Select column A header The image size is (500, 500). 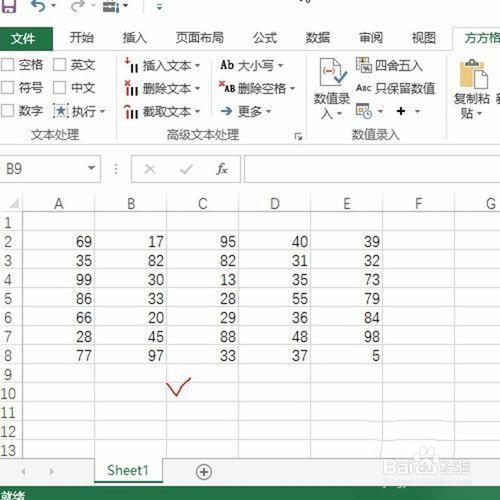click(x=59, y=203)
